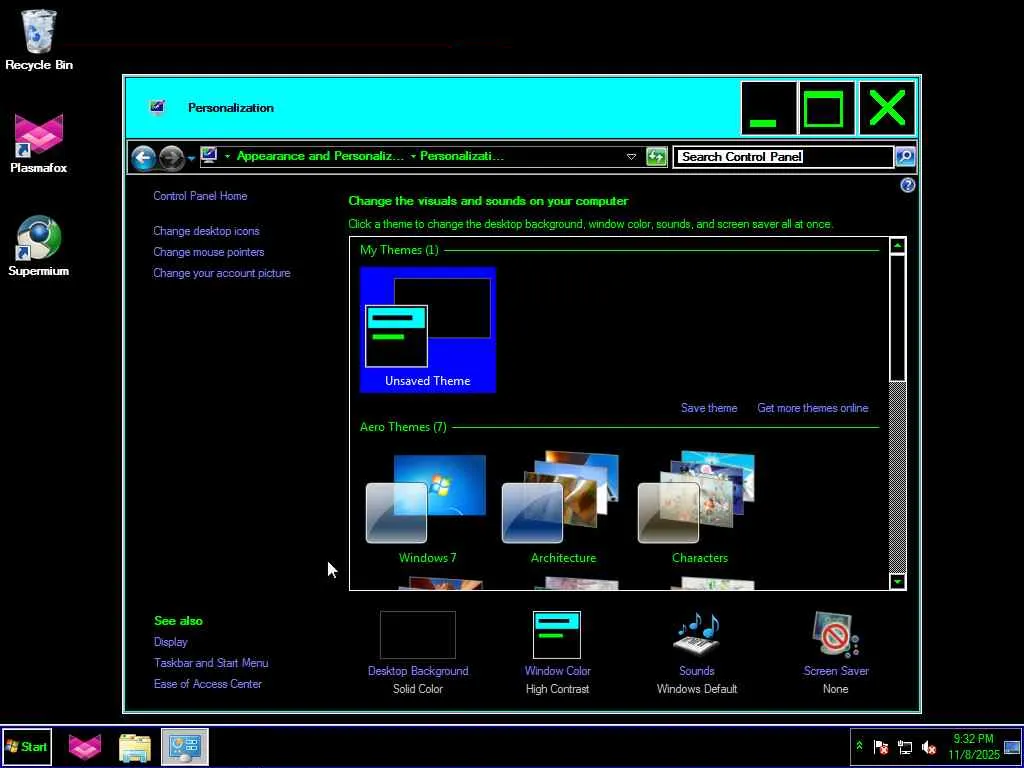Open the Help question mark icon
This screenshot has height=768, width=1024.
(x=908, y=185)
